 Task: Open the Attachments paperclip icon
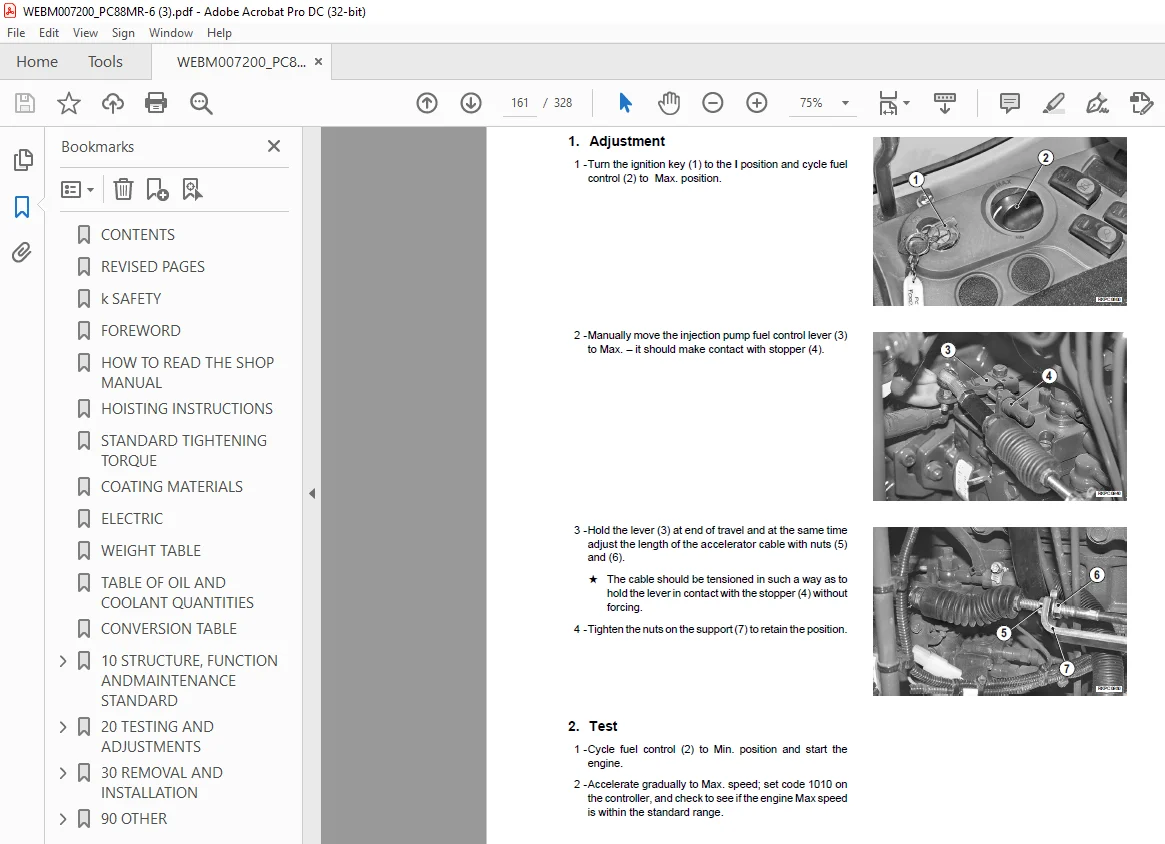pos(22,253)
